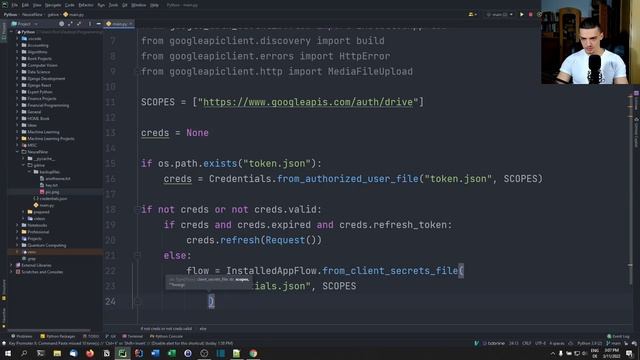Collapse the backupfiles folder
This screenshot has height=360, width=640.
point(29,172)
